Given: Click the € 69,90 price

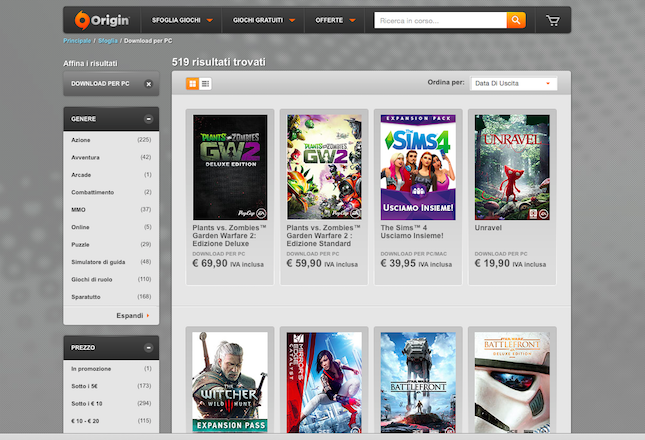Looking at the screenshot, I should coord(210,263).
